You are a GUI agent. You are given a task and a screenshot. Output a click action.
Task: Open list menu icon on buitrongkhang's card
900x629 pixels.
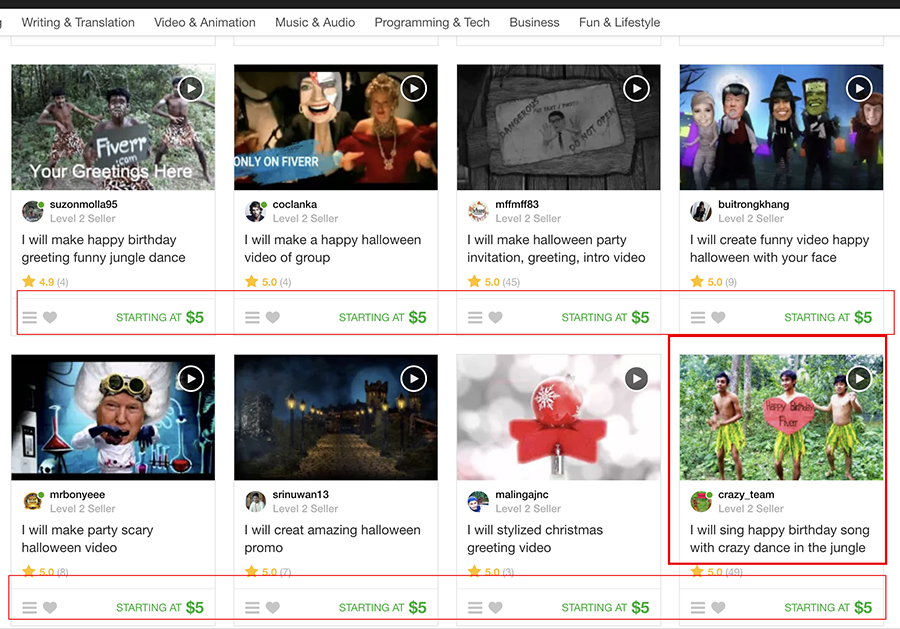(x=697, y=317)
